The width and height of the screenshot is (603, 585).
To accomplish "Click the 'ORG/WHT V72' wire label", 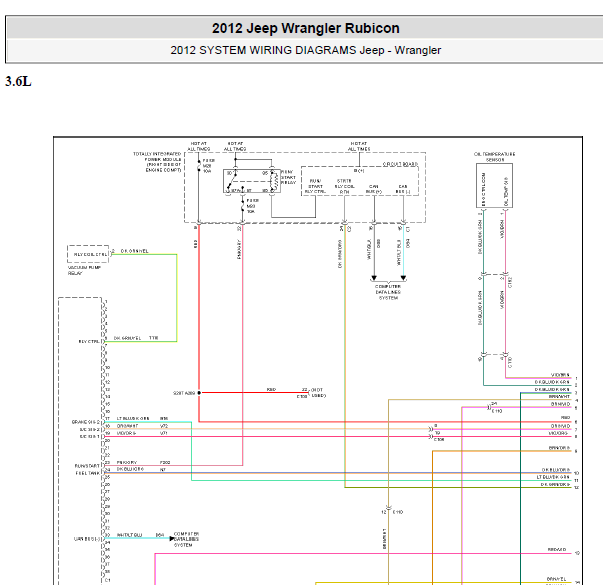I will (142, 426).
